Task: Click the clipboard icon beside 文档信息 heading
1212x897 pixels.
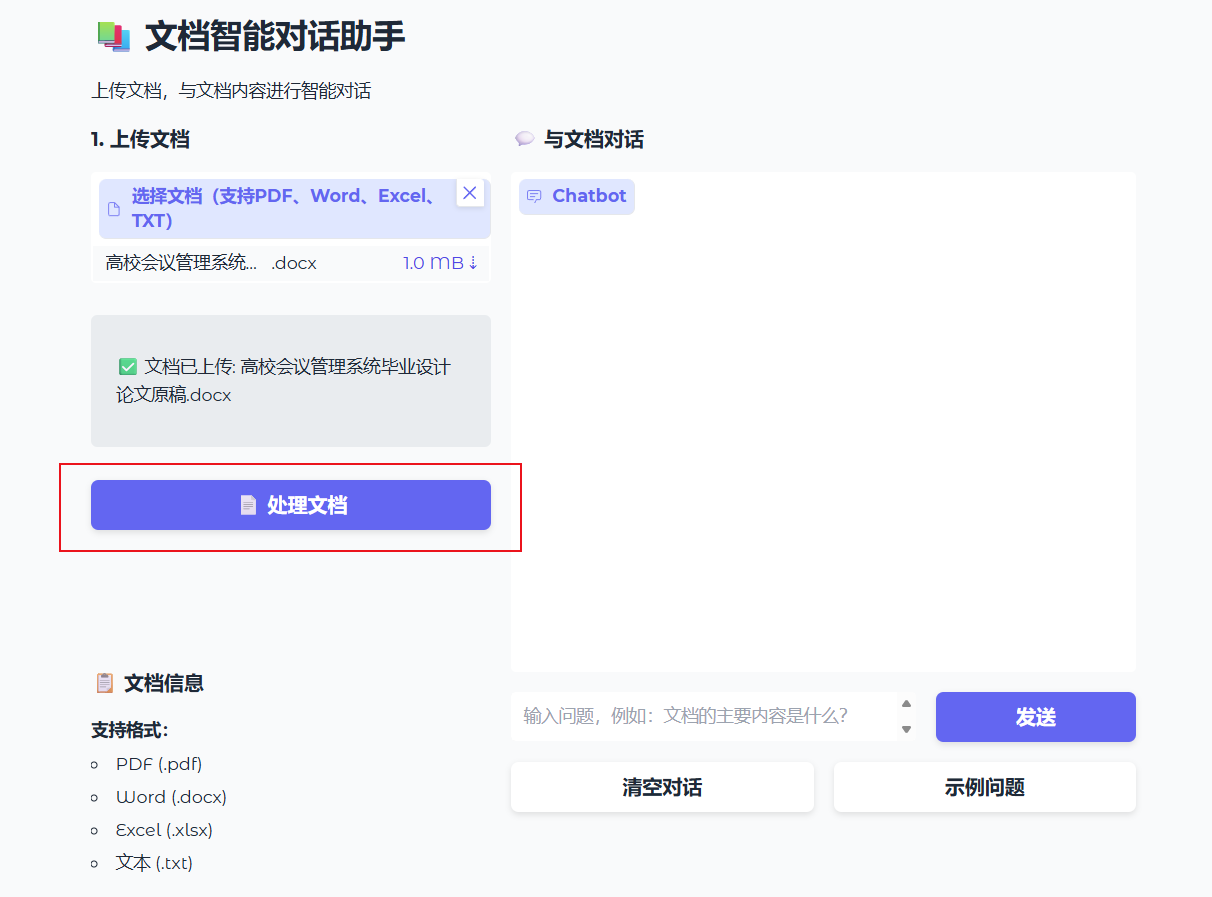Action: tap(104, 682)
